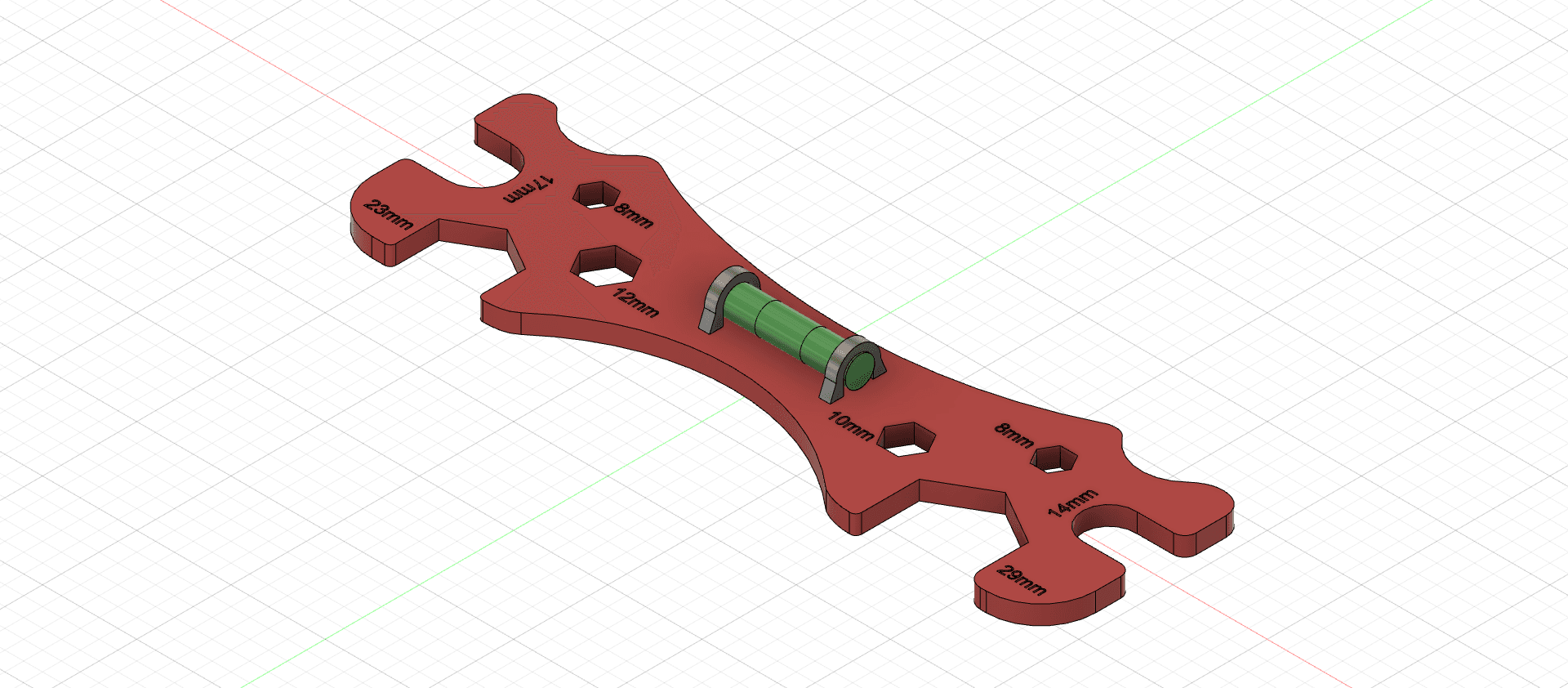The height and width of the screenshot is (688, 1568).
Task: Select the hex hole beside the 12mm label
Action: coord(605,266)
